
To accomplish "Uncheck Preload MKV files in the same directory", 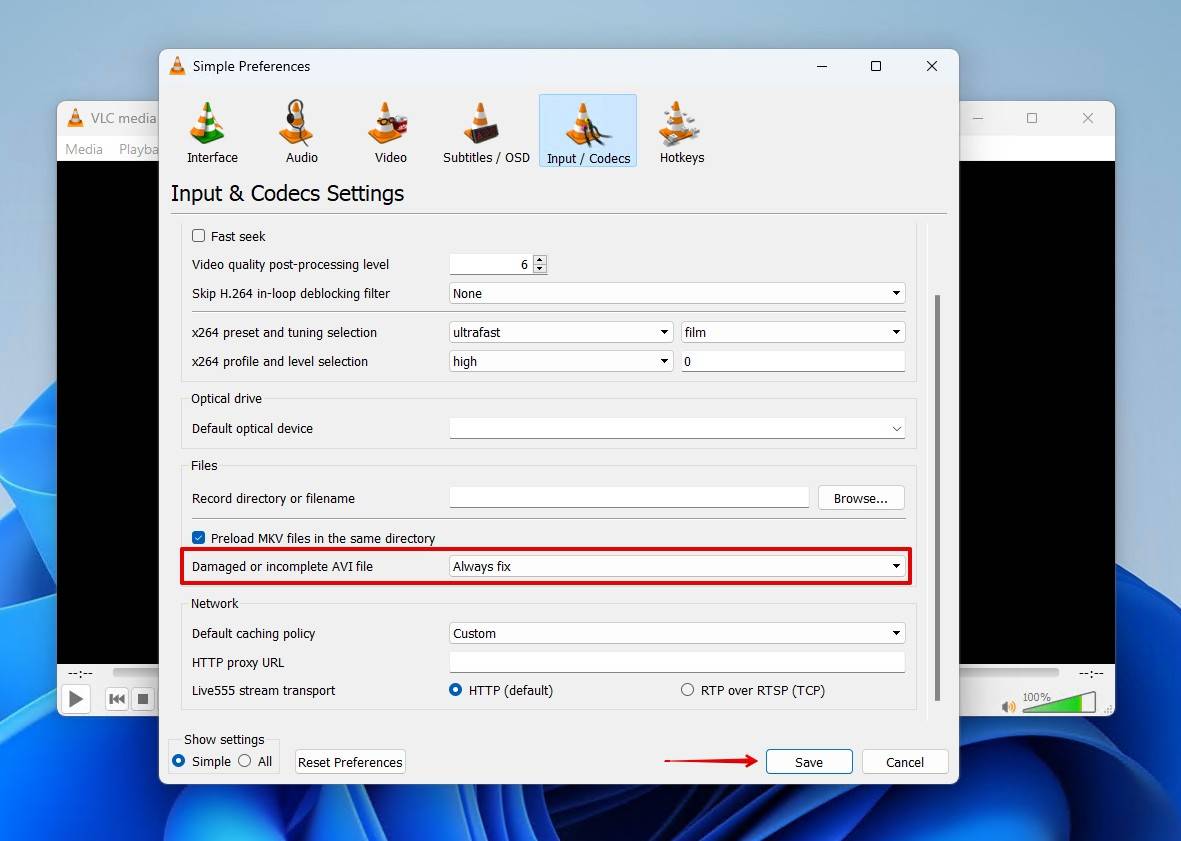I will pos(198,538).
